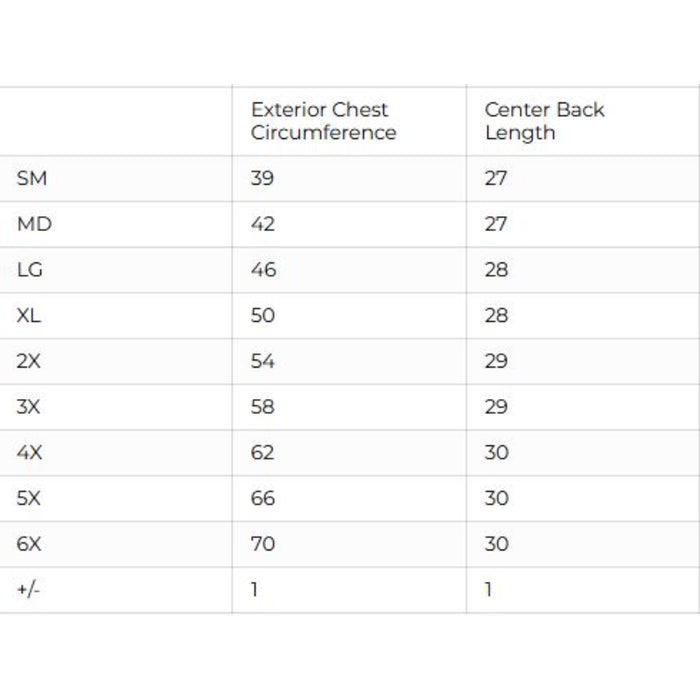This screenshot has width=700, height=700.
Task: Click the 4X size label
Action: tap(30, 453)
